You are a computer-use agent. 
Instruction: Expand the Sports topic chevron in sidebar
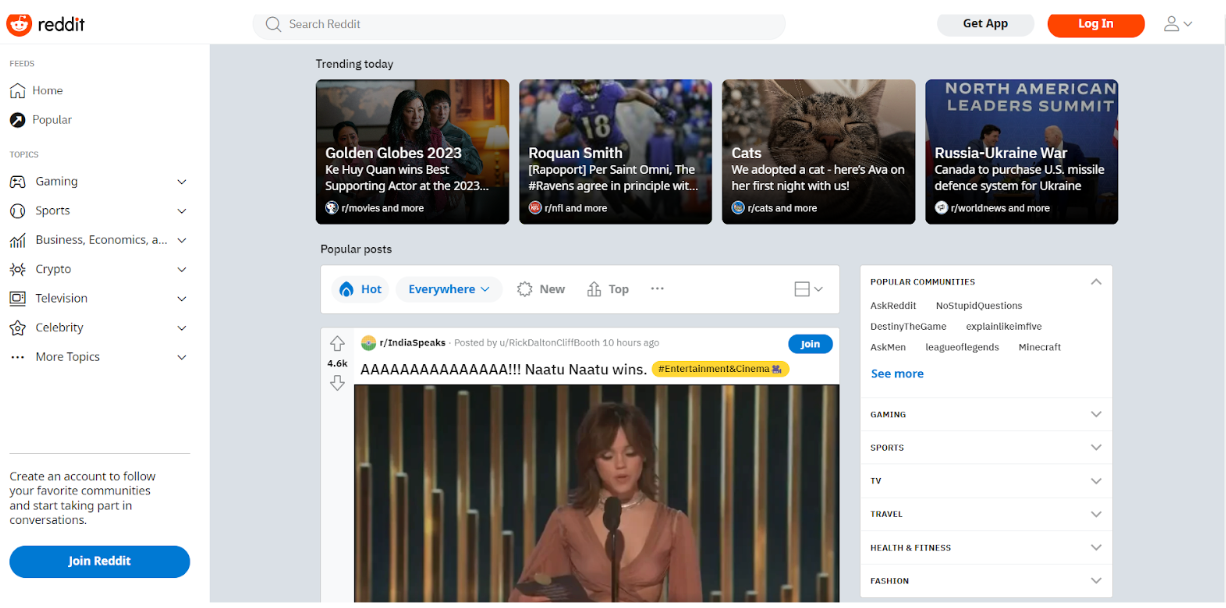click(182, 211)
